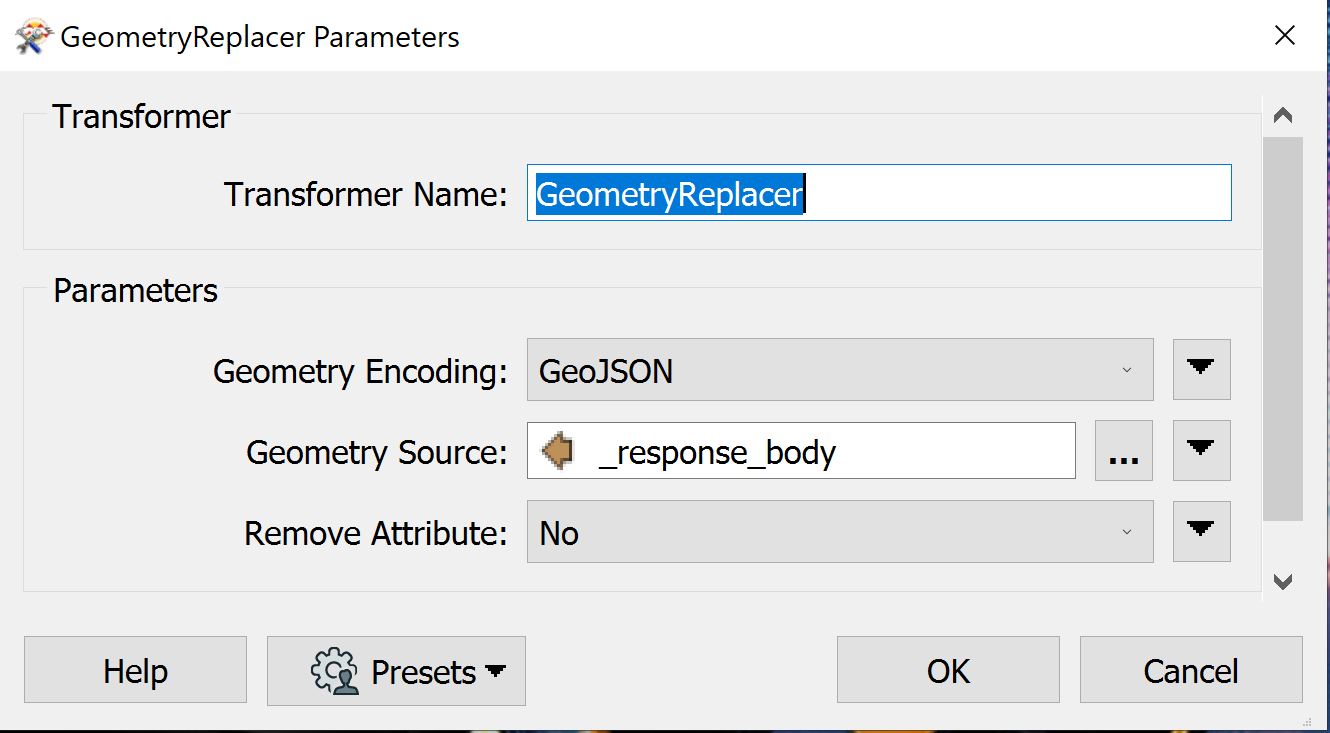Close the GeometryReplacer Parameters dialog
1330x733 pixels.
1284,36
